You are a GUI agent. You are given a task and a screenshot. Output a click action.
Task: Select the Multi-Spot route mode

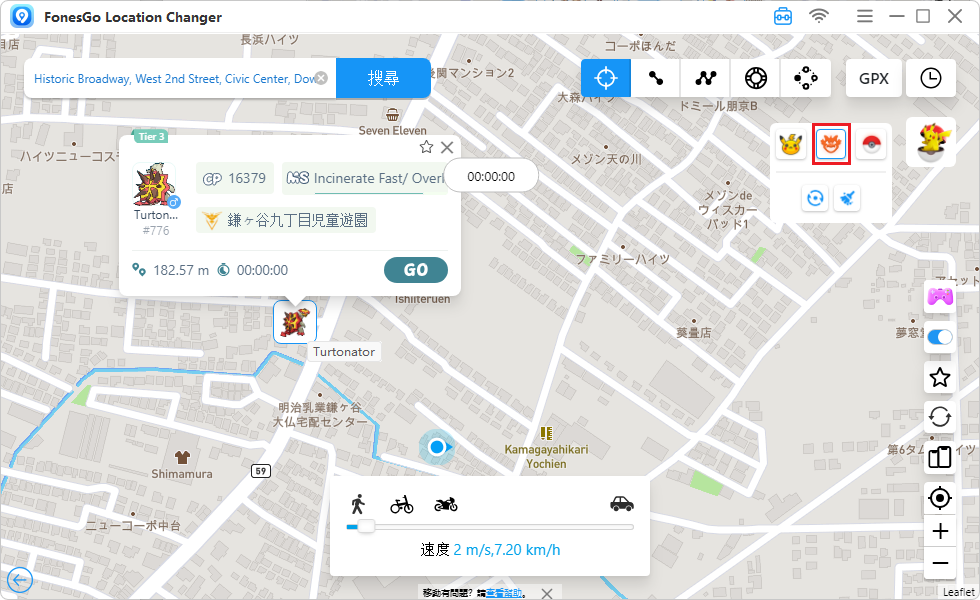[706, 78]
